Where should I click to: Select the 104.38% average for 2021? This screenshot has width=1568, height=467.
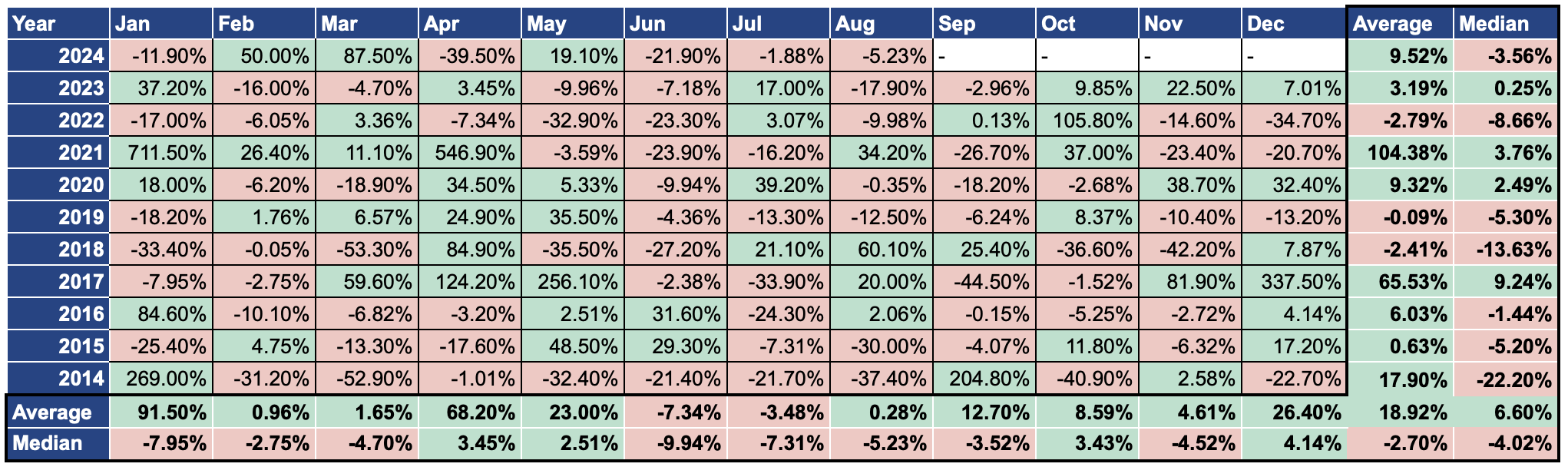click(1400, 153)
